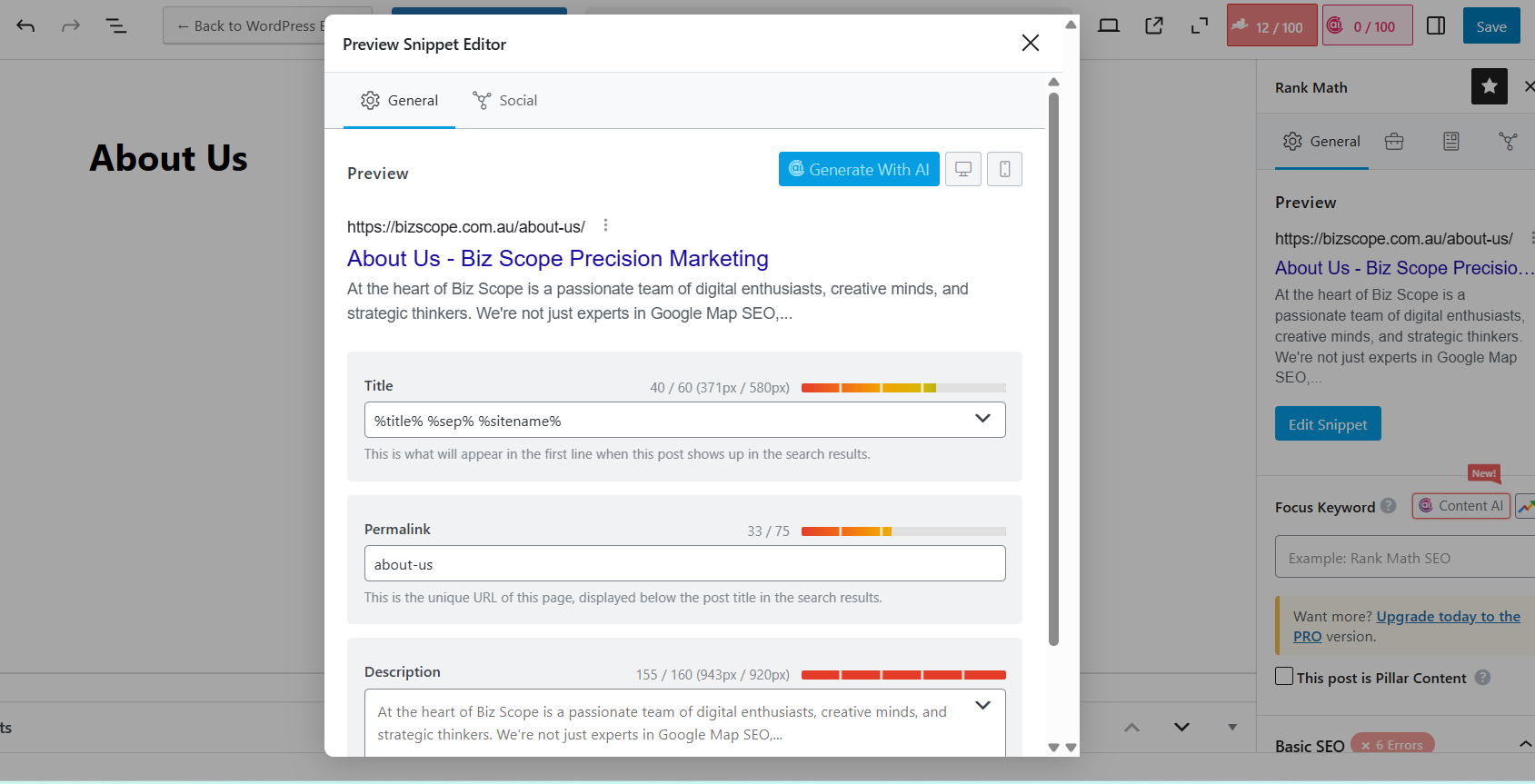The width and height of the screenshot is (1535, 784).
Task: Open the document overview list icon
Action: 116,25
